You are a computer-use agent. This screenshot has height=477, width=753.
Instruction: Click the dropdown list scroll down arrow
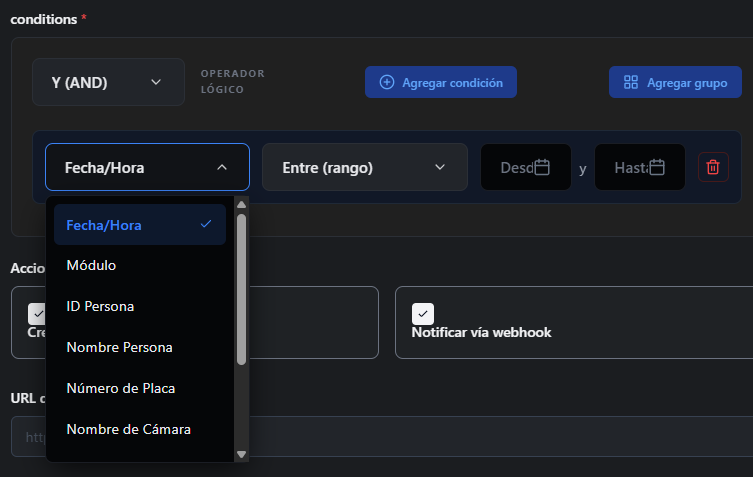tap(242, 454)
